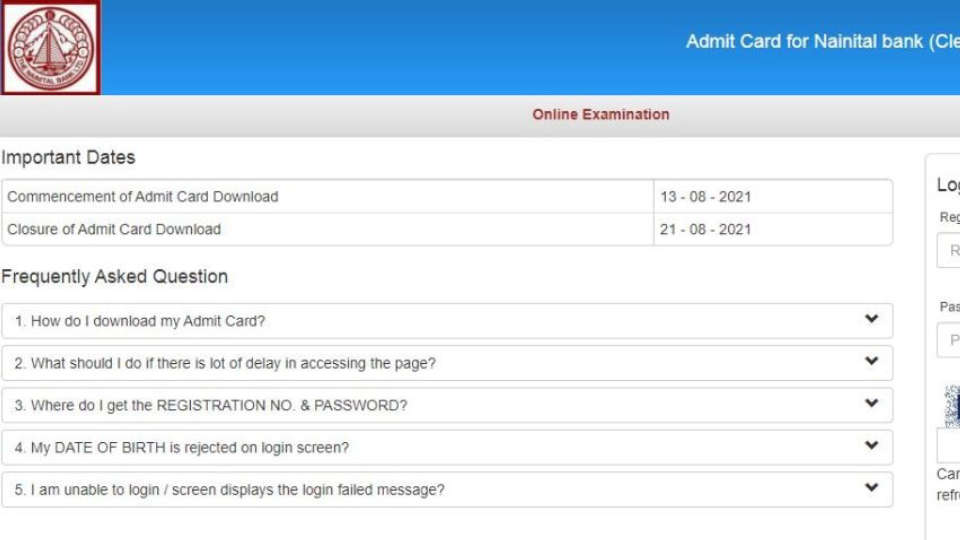Click the 21 - 08 - 2021 closure date
This screenshot has width=960, height=540.
tap(705, 229)
